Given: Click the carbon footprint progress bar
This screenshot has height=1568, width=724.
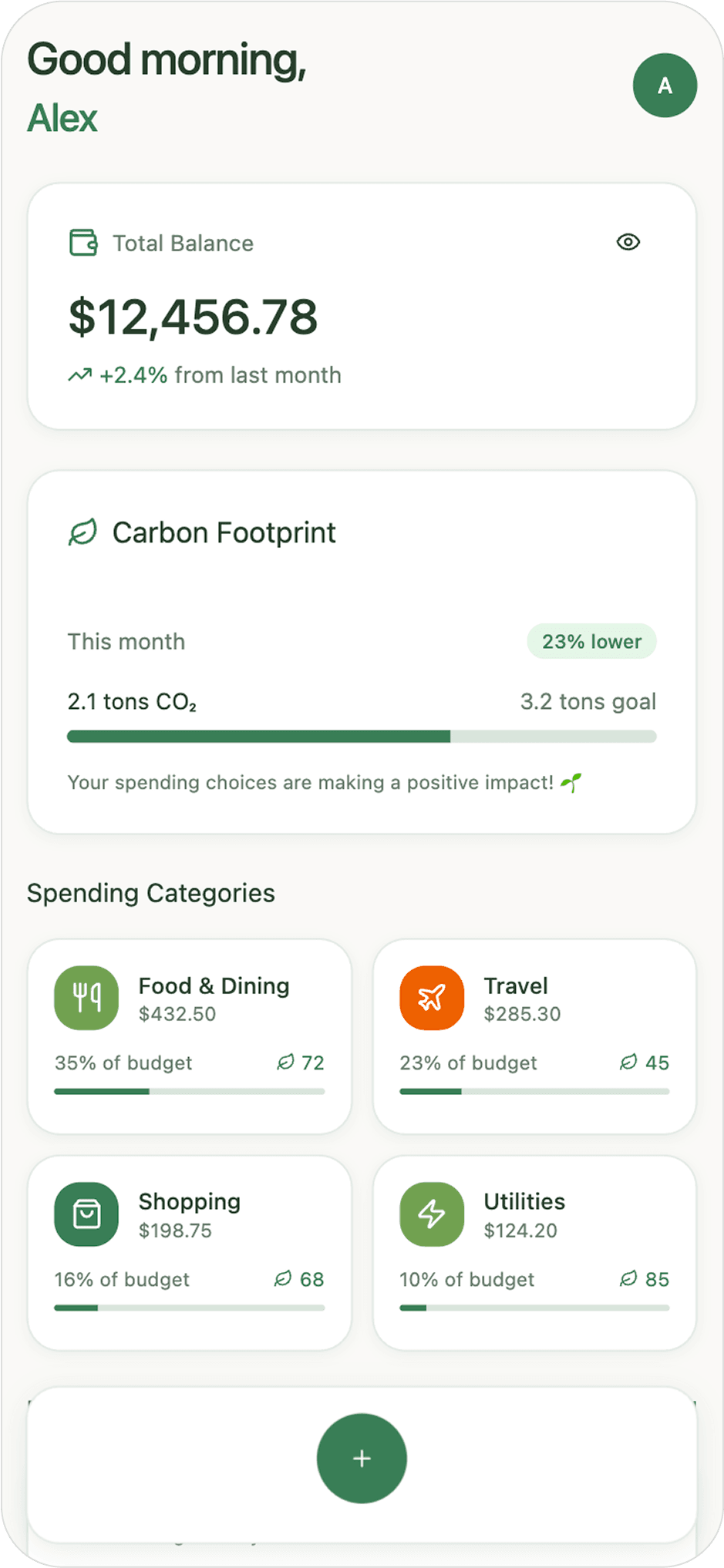Looking at the screenshot, I should click(362, 737).
